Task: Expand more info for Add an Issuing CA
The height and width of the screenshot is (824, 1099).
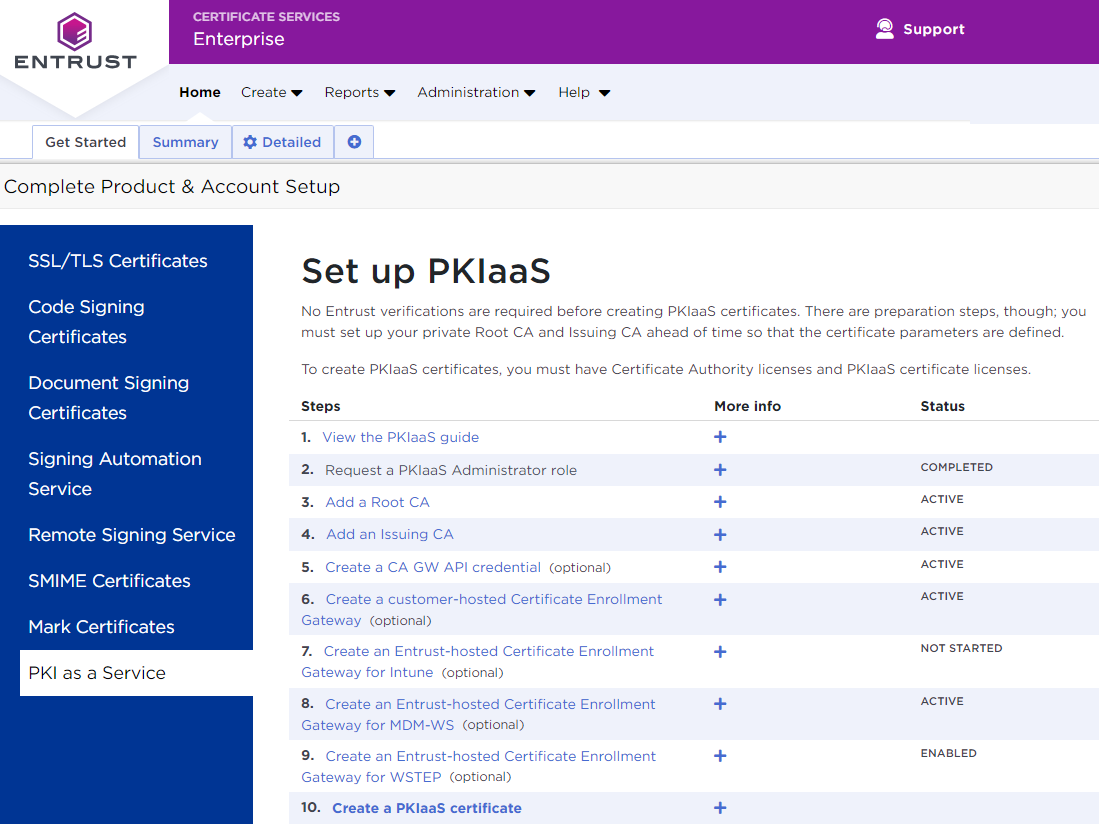Action: click(720, 534)
